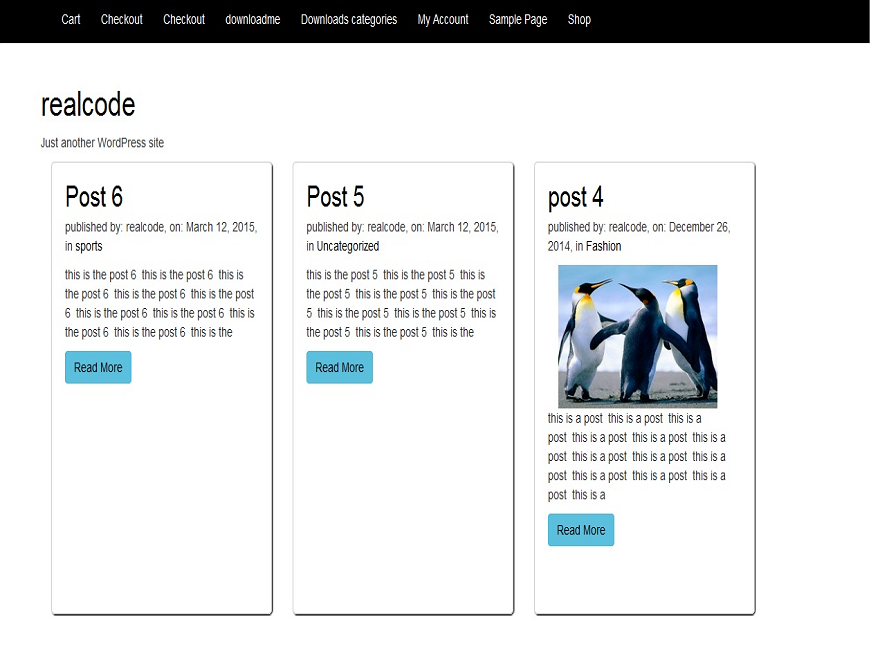Screen dimensions: 880x660
Task: Click Read More under post 4
Action: click(580, 530)
